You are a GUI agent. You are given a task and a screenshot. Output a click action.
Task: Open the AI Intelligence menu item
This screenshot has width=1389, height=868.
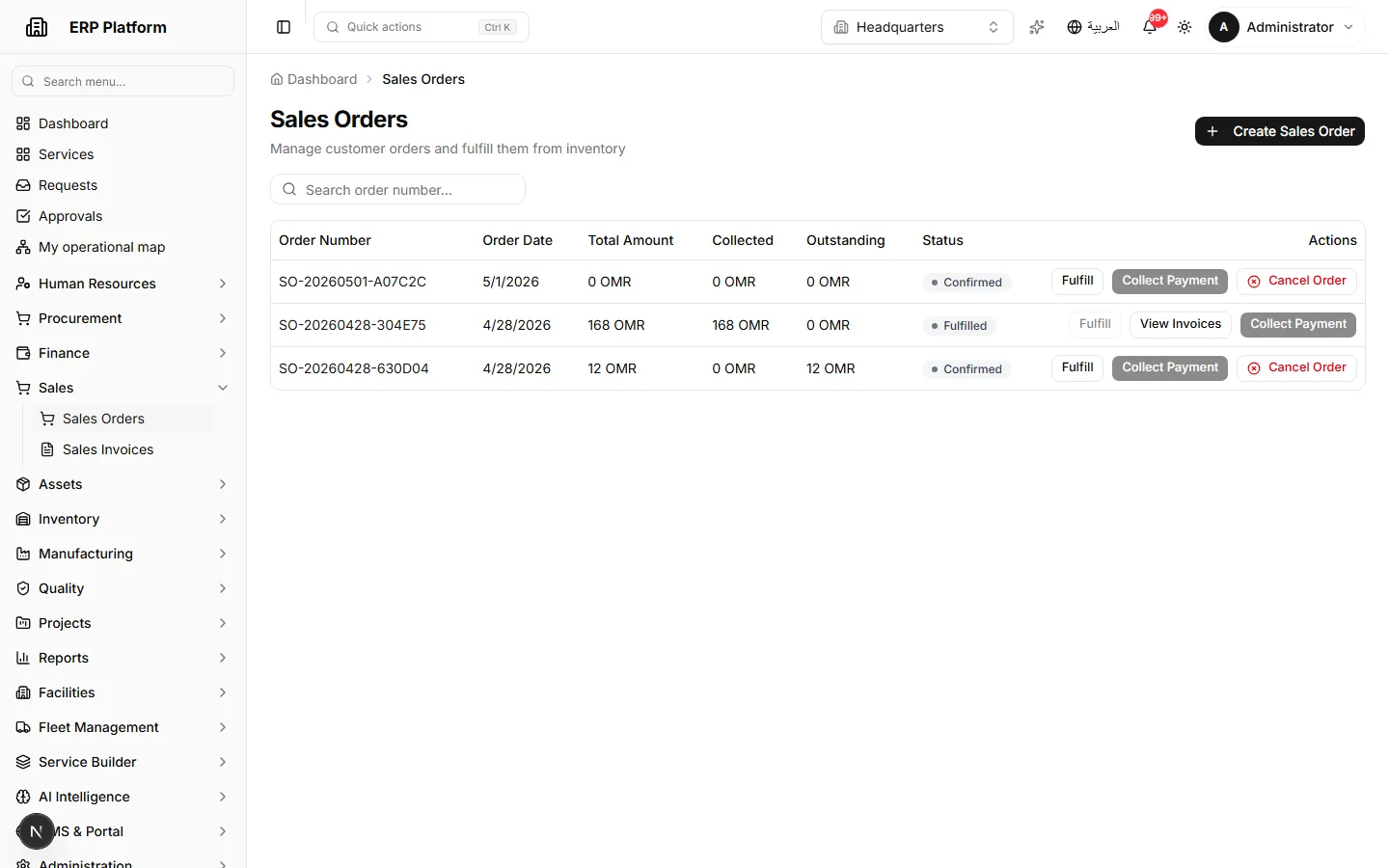pos(123,797)
